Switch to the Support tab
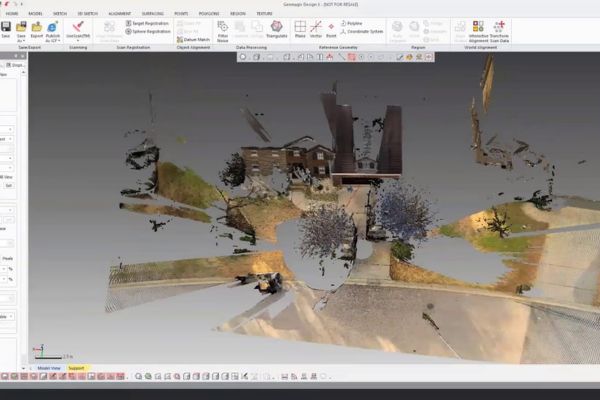 point(77,368)
